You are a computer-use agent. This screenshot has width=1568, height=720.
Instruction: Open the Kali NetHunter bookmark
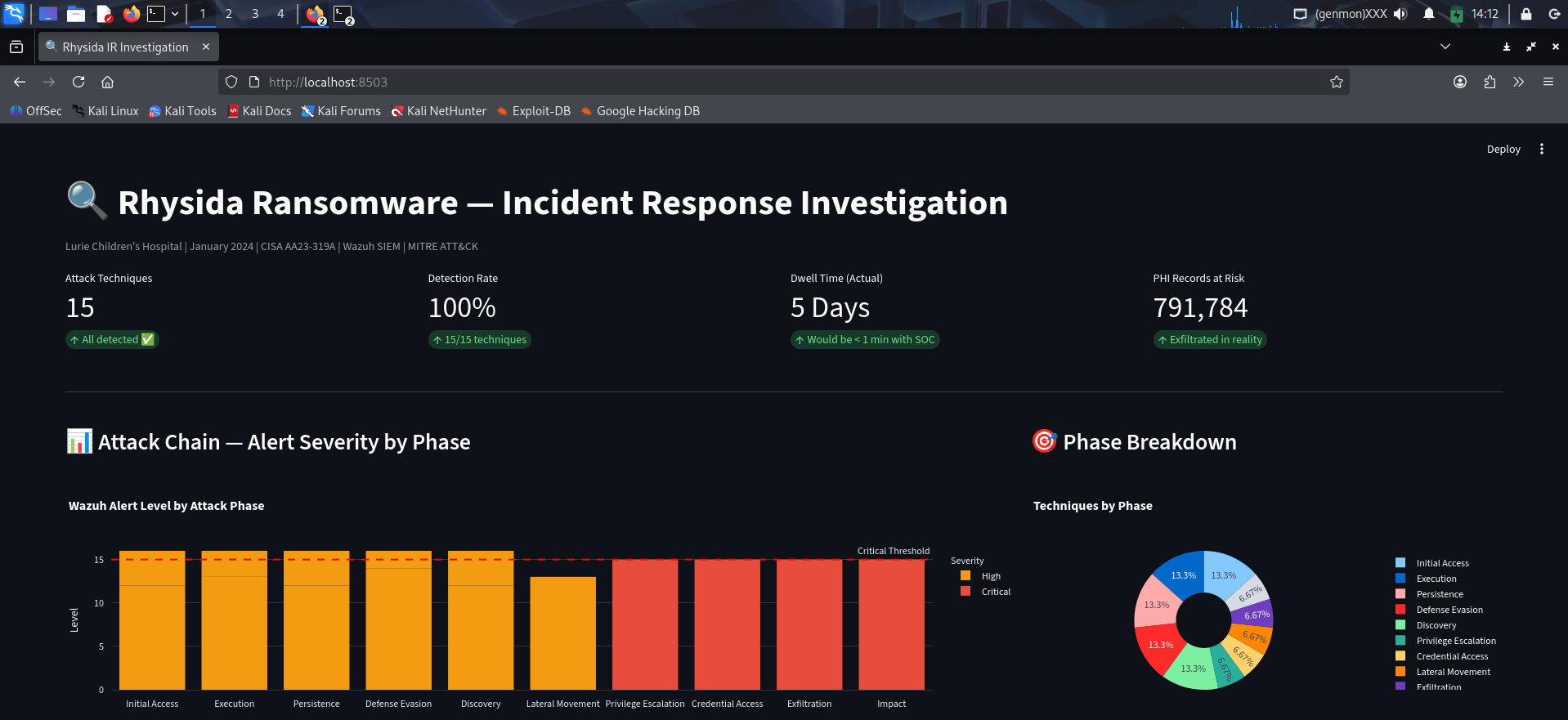tap(438, 111)
